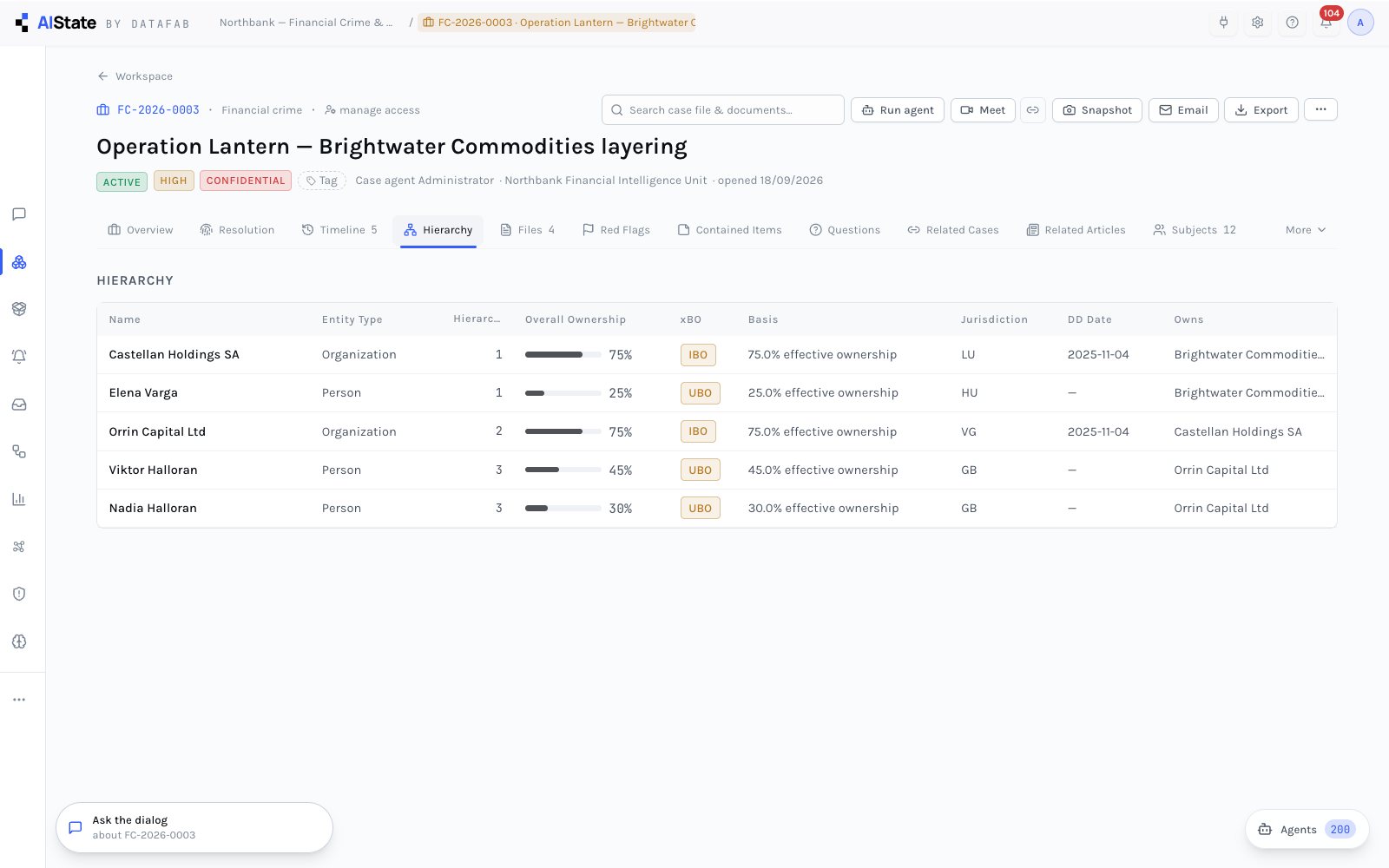The width and height of the screenshot is (1389, 868).
Task: Expand the sidebar ellipsis more menu
Action: 19,700
